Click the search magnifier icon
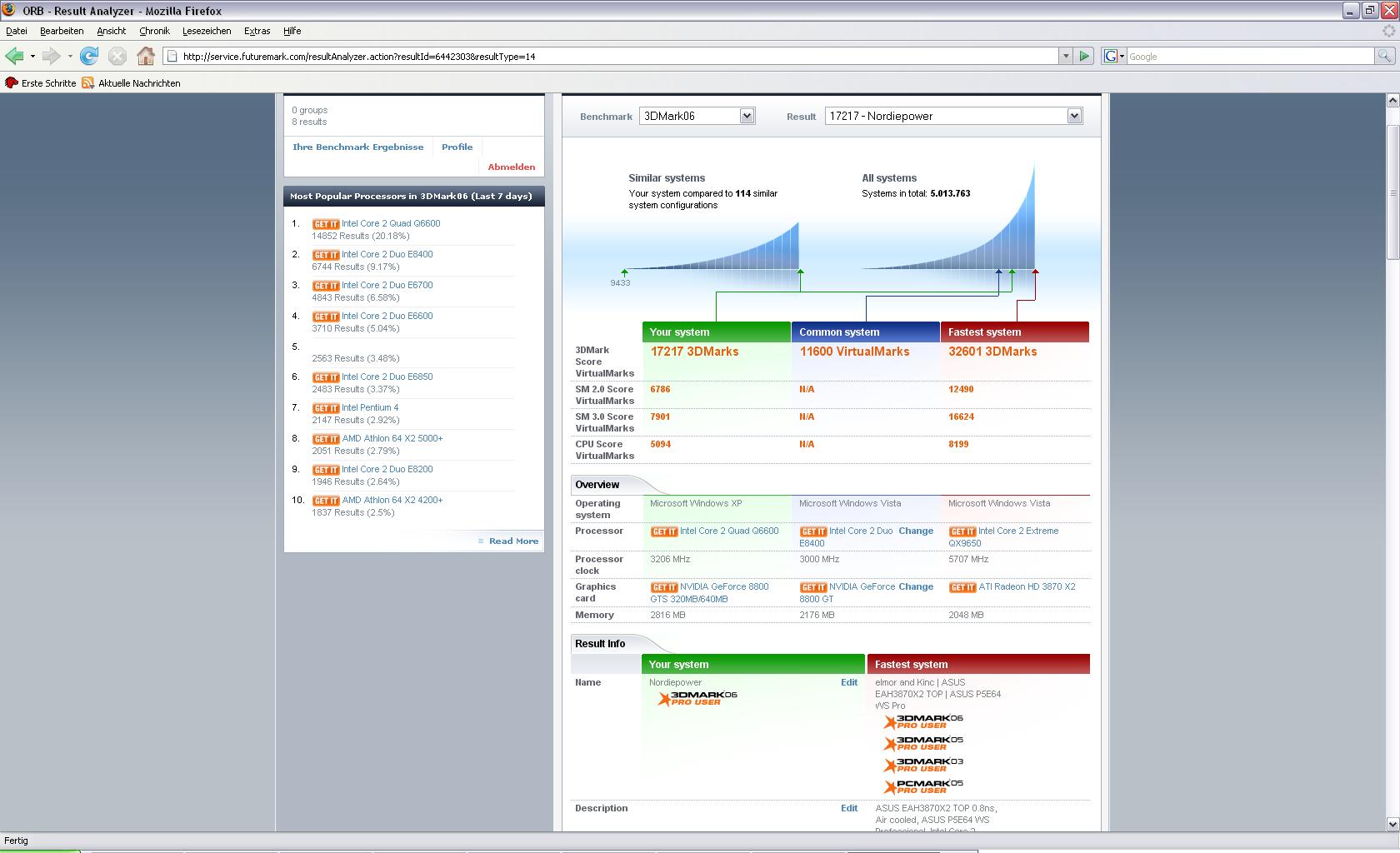The image size is (1400, 853). point(1384,56)
